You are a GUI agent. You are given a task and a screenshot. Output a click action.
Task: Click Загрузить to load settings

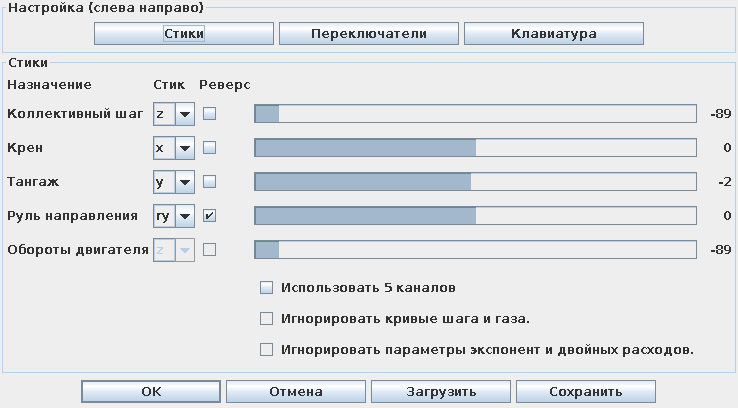[x=441, y=391]
